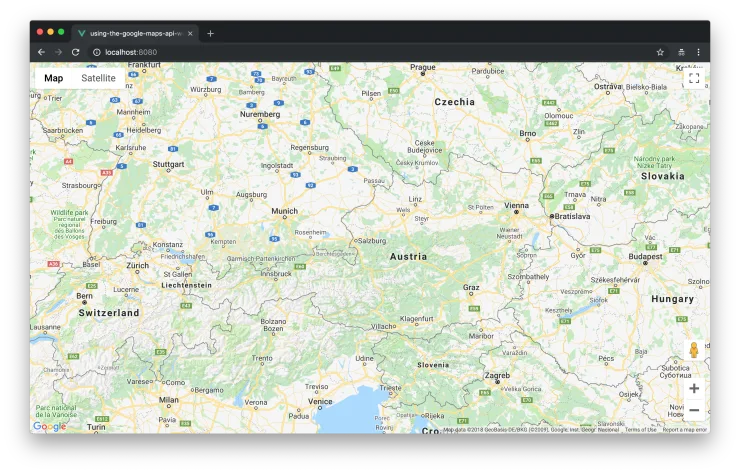Click the Google logo on the map
740x473 pixels.
pos(49,426)
